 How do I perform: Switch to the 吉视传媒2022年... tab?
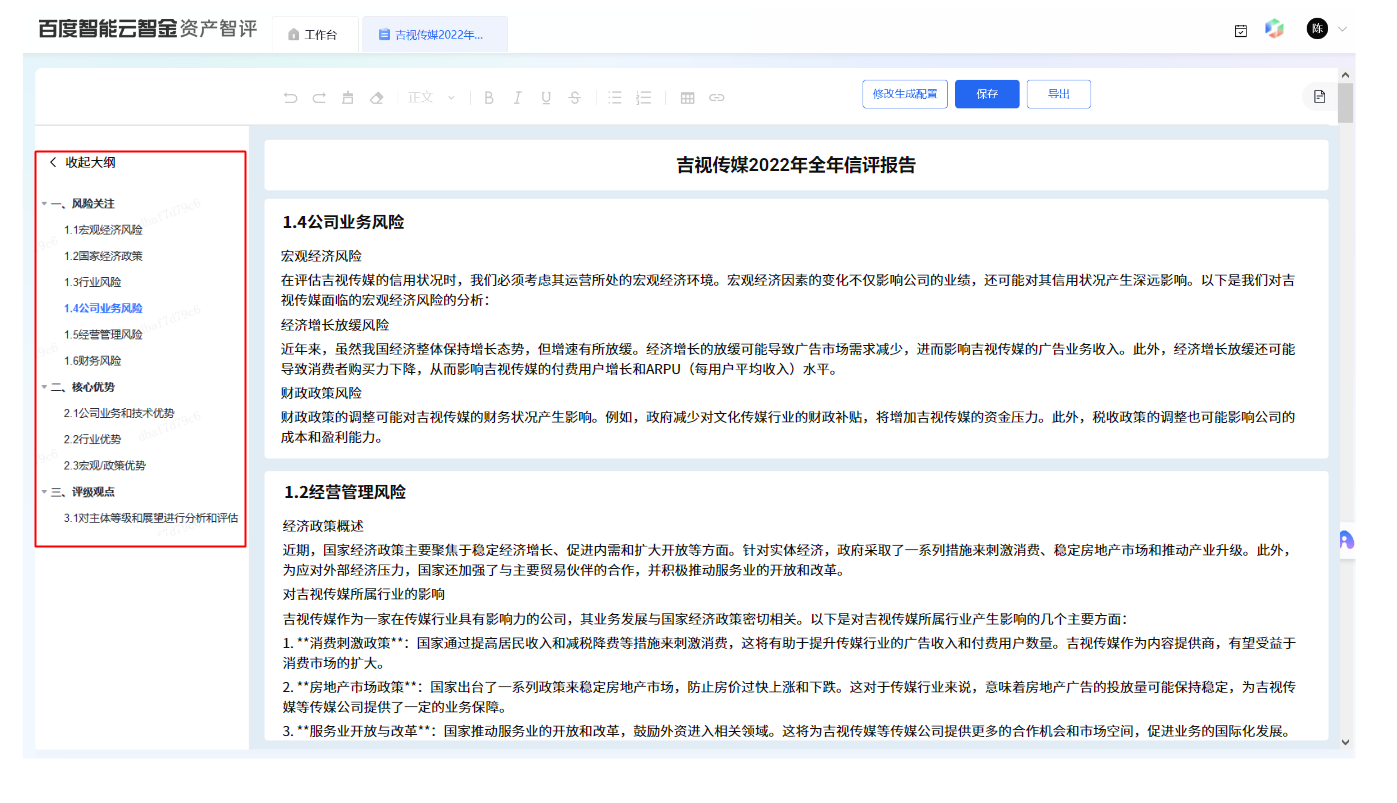pos(434,34)
